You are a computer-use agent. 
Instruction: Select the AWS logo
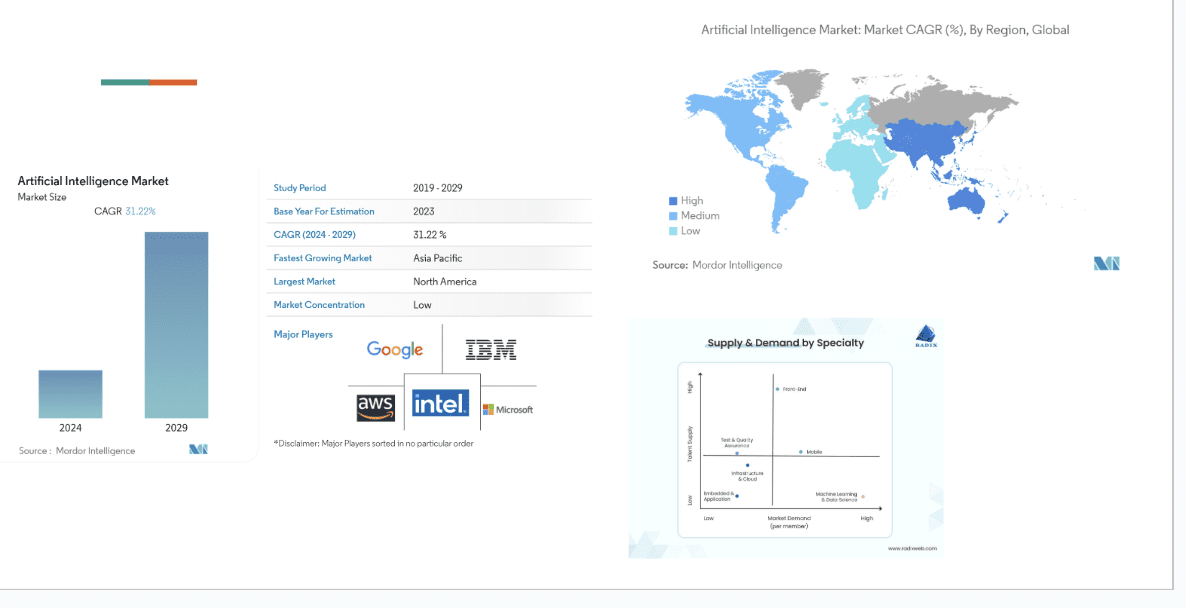pos(375,407)
